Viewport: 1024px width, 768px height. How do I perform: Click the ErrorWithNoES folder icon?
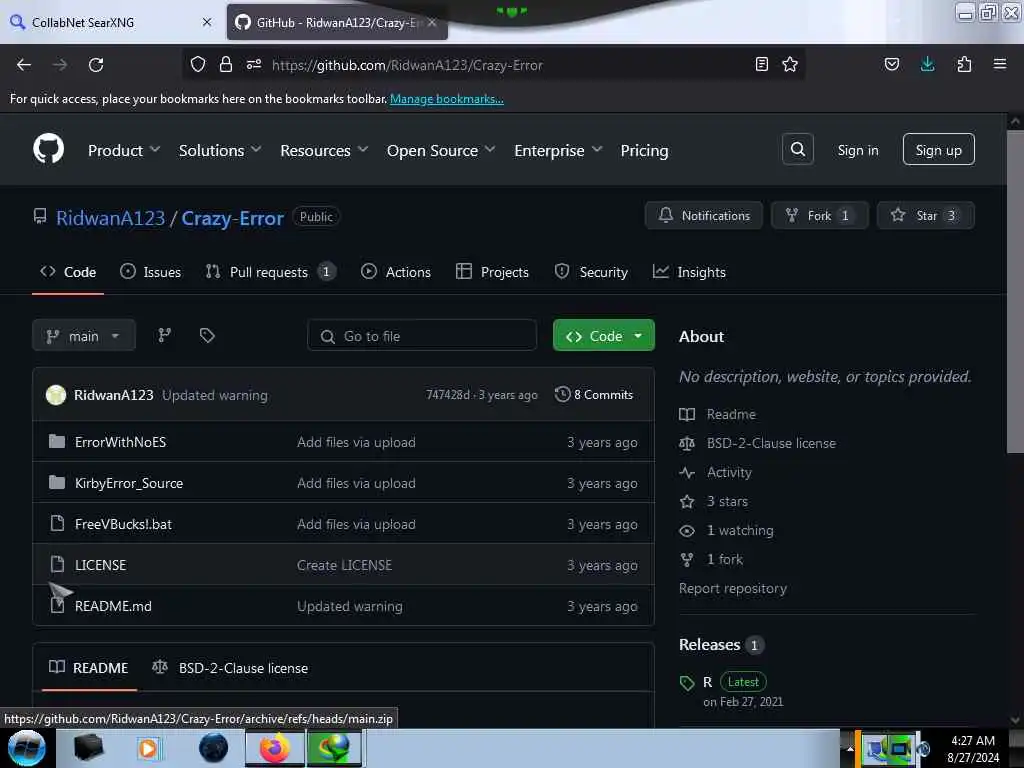[57, 441]
